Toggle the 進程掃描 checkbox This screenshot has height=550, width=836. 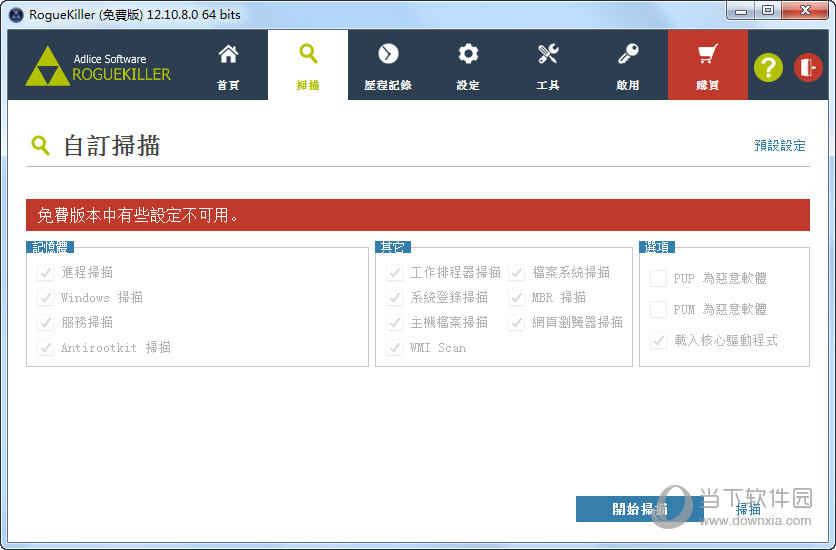coord(45,272)
